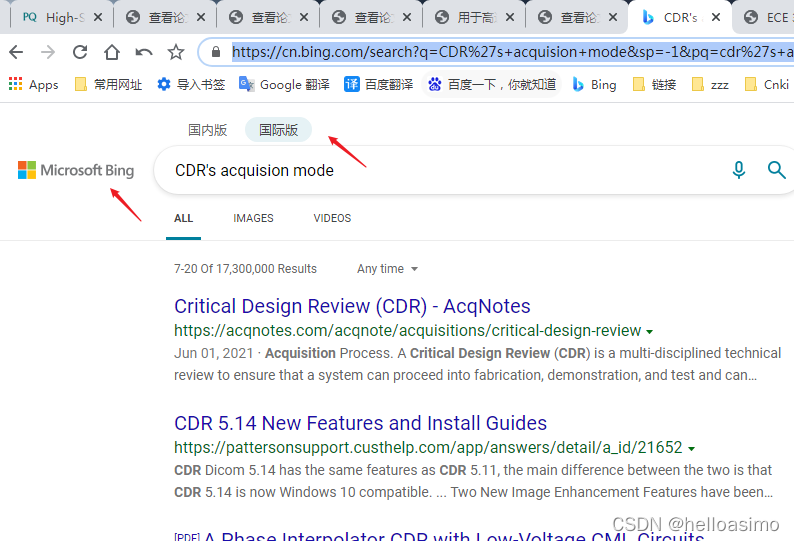Go back using the browser back arrow
The height and width of the screenshot is (541, 794).
[x=16, y=52]
